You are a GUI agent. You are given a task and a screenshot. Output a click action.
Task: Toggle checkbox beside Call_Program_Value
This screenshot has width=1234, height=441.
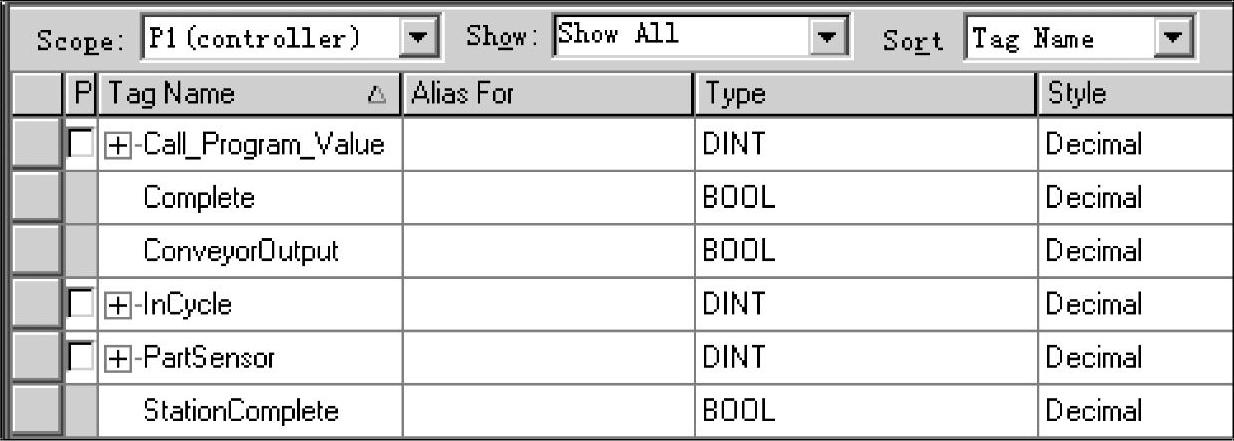coord(82,145)
